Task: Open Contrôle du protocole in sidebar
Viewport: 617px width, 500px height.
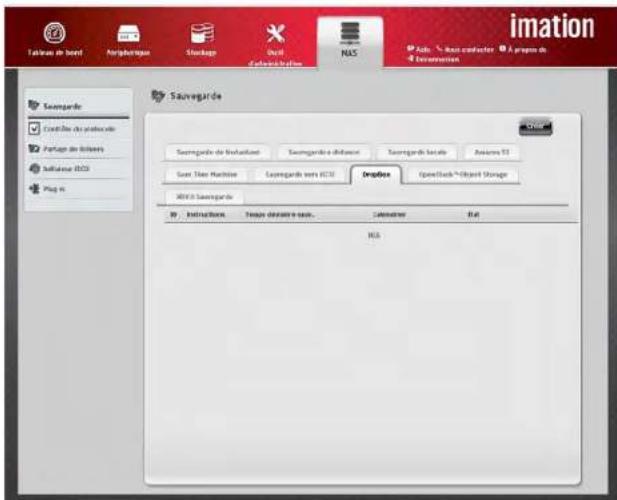Action: click(x=78, y=129)
